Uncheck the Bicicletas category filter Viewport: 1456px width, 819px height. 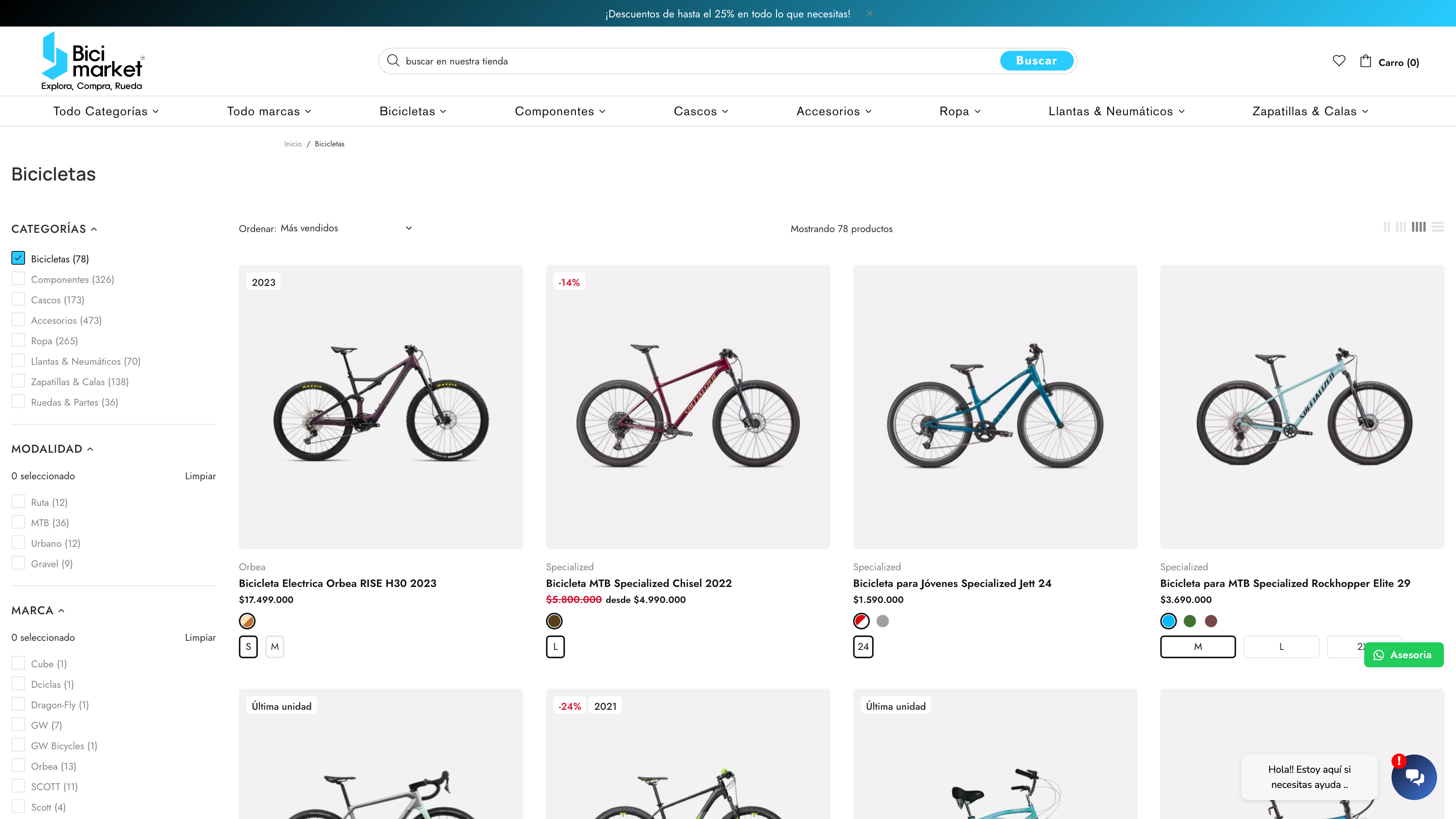pos(18,258)
